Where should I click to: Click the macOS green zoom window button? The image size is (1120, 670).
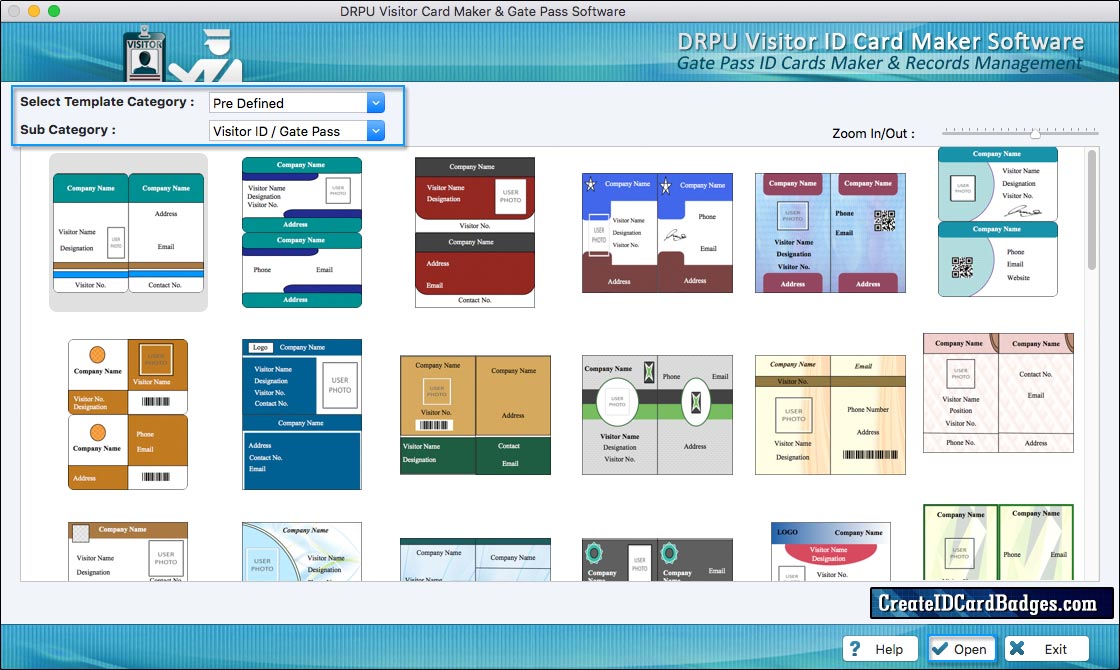(x=54, y=11)
